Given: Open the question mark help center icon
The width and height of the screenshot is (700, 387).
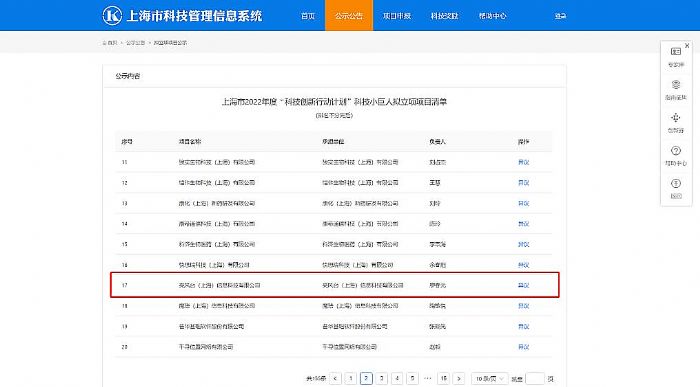Looking at the screenshot, I should click(x=675, y=150).
